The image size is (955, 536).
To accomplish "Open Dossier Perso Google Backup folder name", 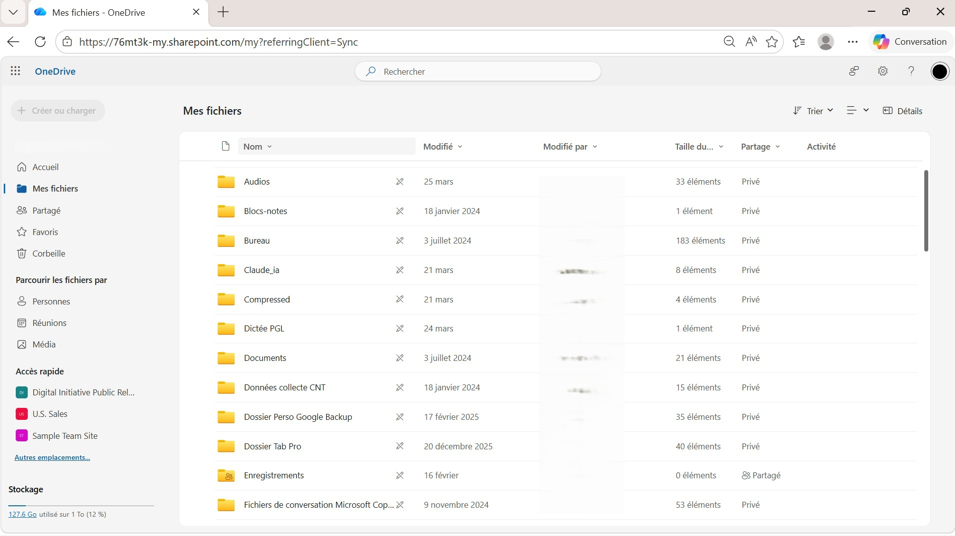I will 298,417.
